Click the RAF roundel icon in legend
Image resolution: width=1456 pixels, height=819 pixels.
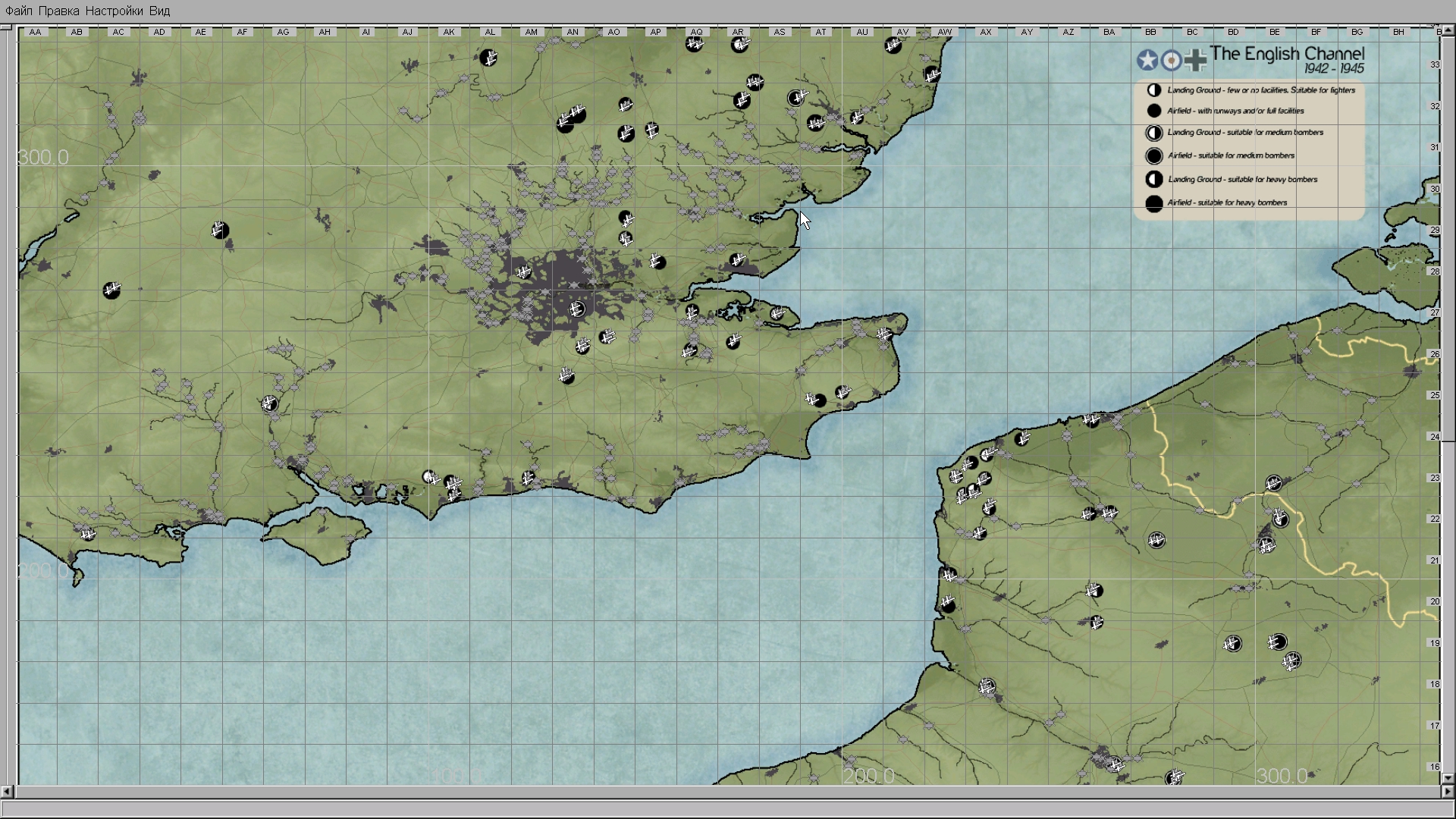tap(1172, 60)
